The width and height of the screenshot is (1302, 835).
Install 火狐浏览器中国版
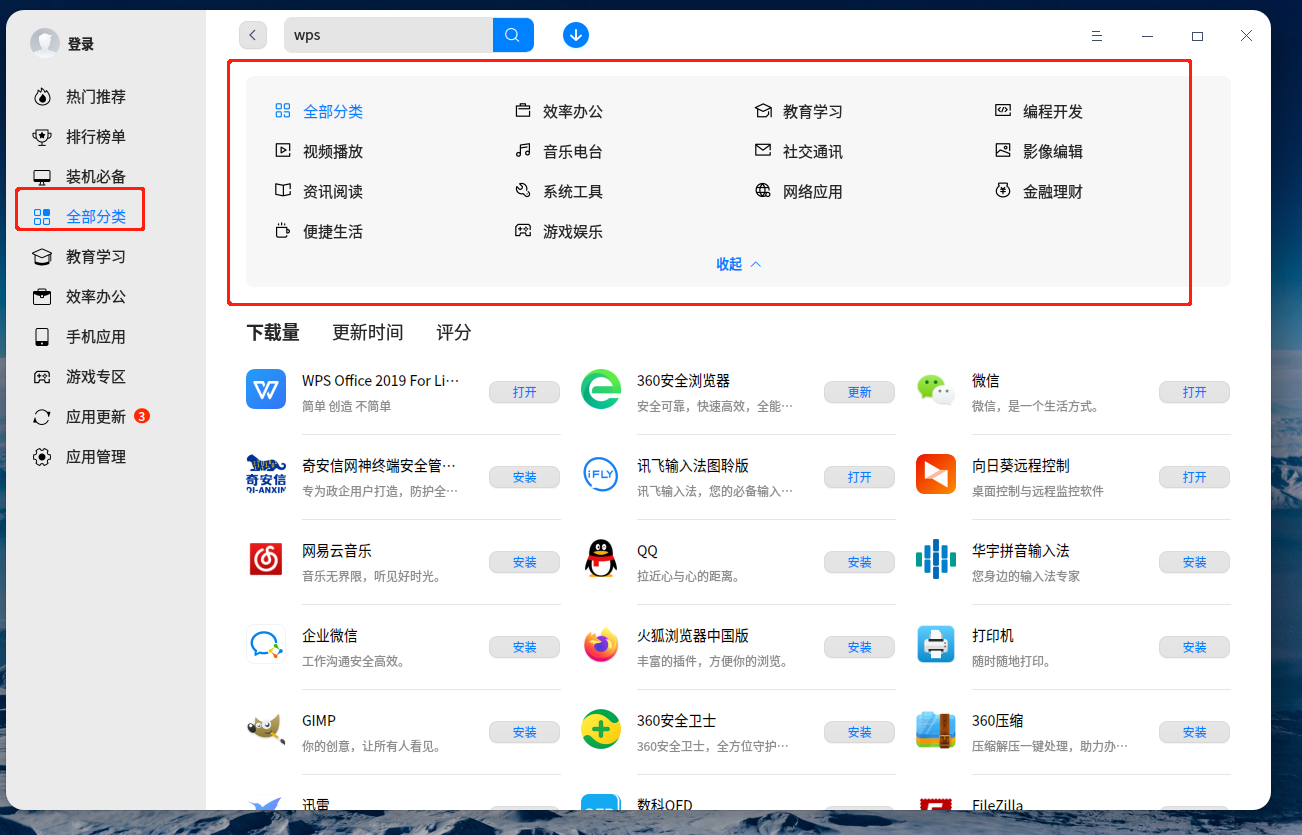pos(860,647)
